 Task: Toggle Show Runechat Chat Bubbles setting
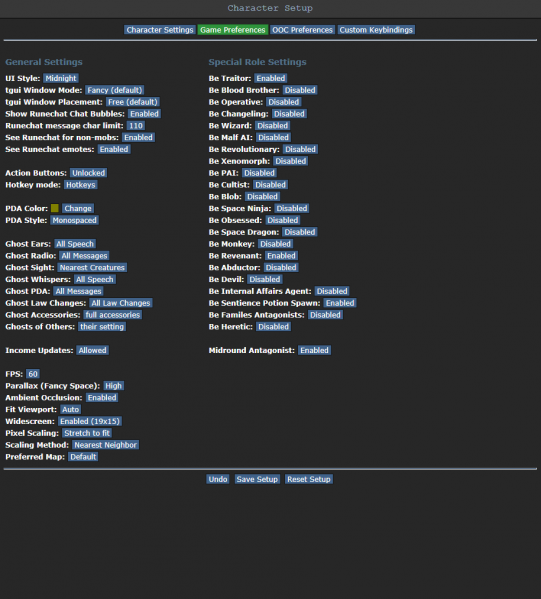point(144,114)
